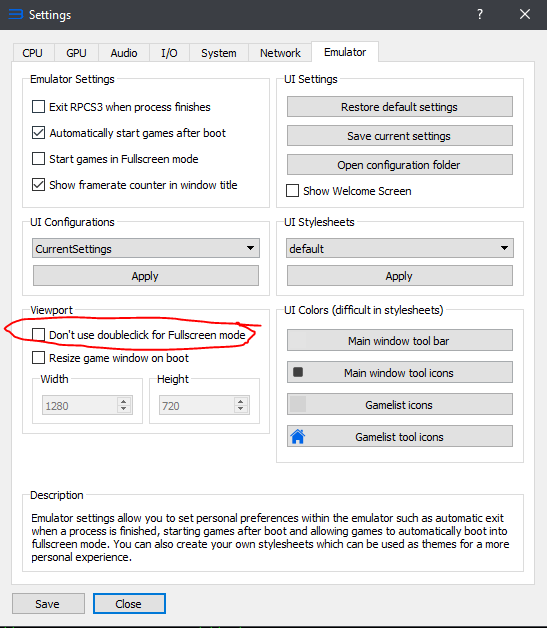Click the Height input field showing 720
Viewport: 547px width, 628px height.
197,405
